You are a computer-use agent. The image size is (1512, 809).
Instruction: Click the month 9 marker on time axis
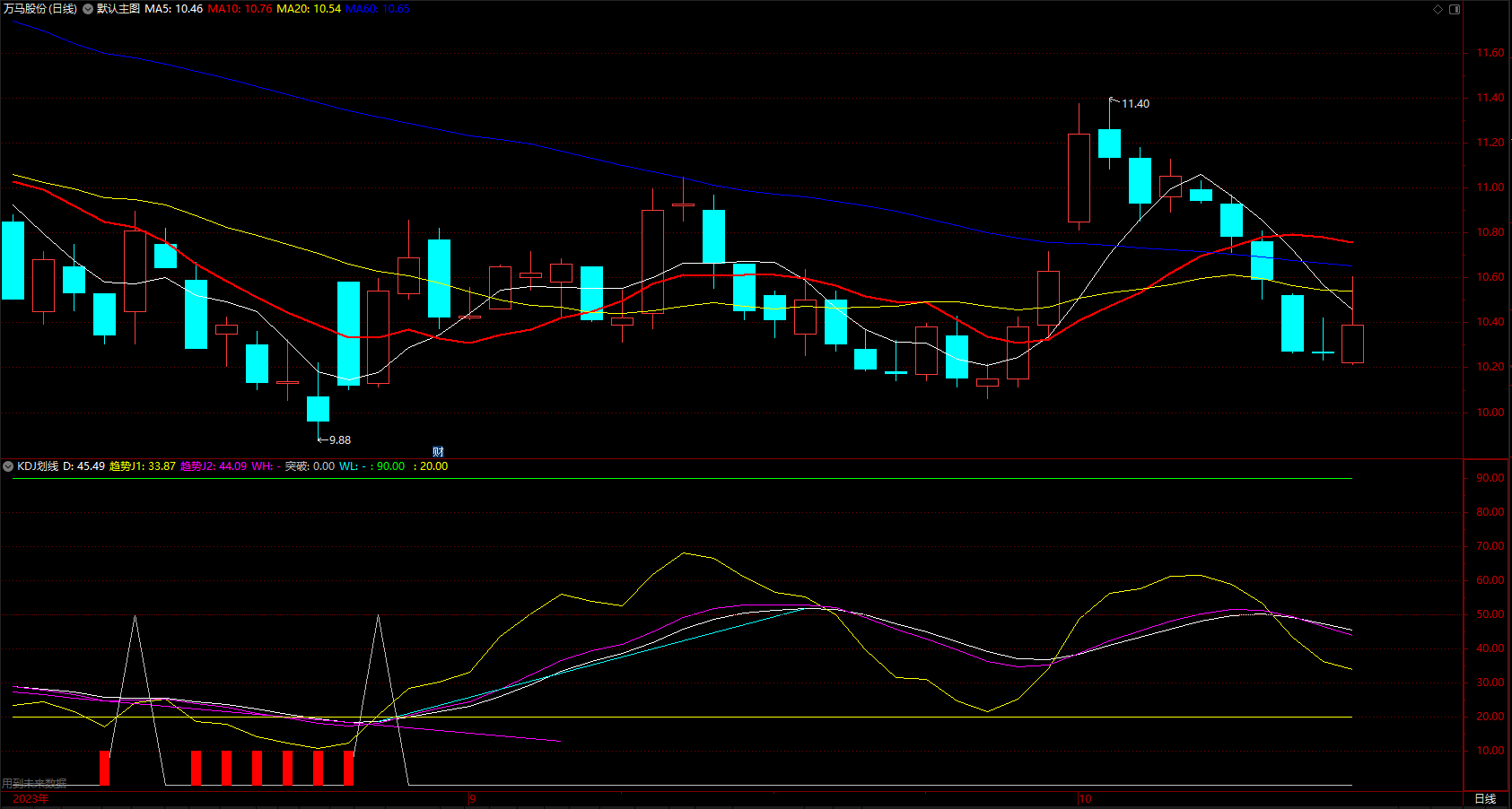coord(472,799)
